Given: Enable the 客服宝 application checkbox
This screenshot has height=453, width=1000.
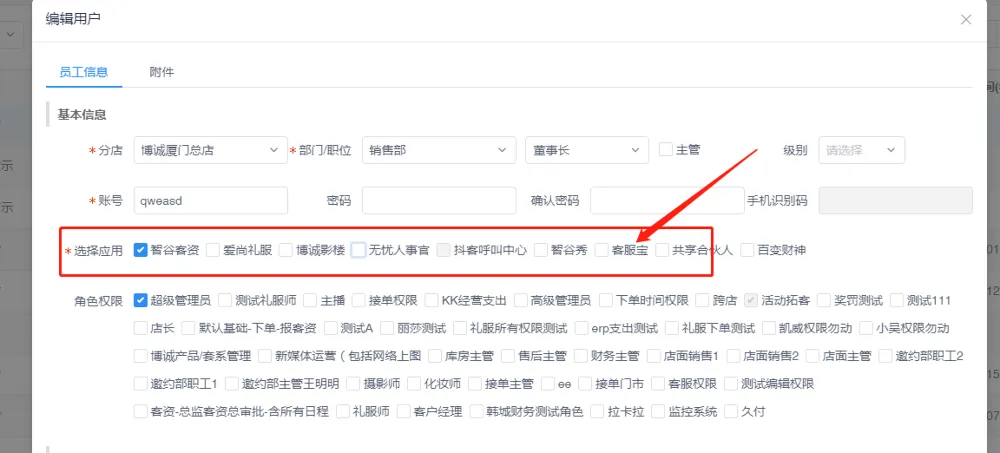Looking at the screenshot, I should [602, 250].
